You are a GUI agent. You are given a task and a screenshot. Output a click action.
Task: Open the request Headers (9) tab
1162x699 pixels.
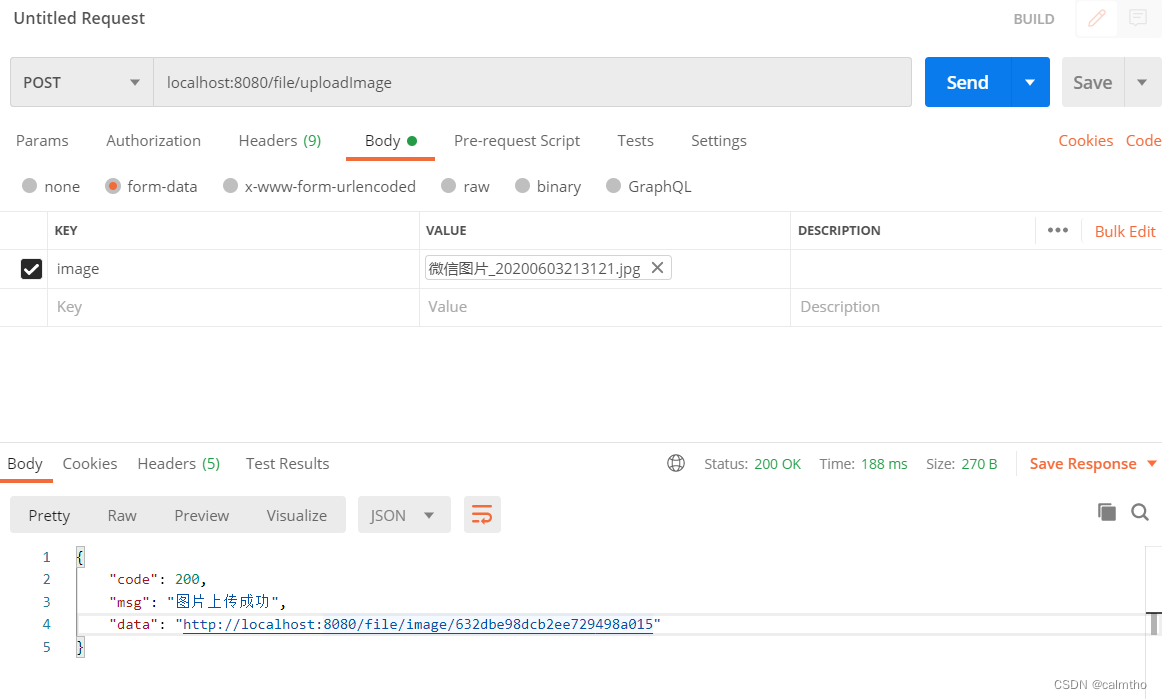(x=279, y=141)
